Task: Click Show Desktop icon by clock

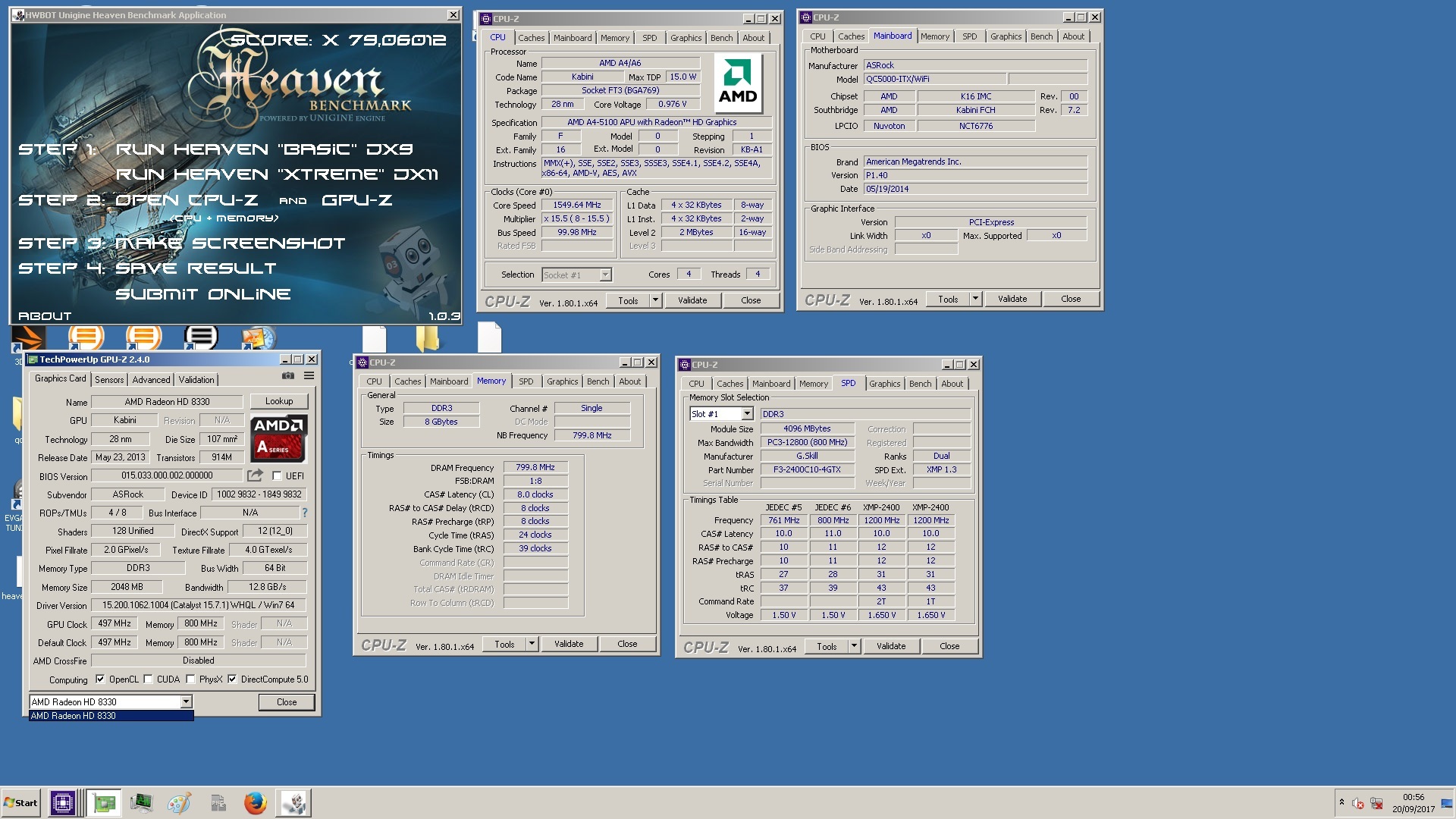Action: pos(1448,803)
